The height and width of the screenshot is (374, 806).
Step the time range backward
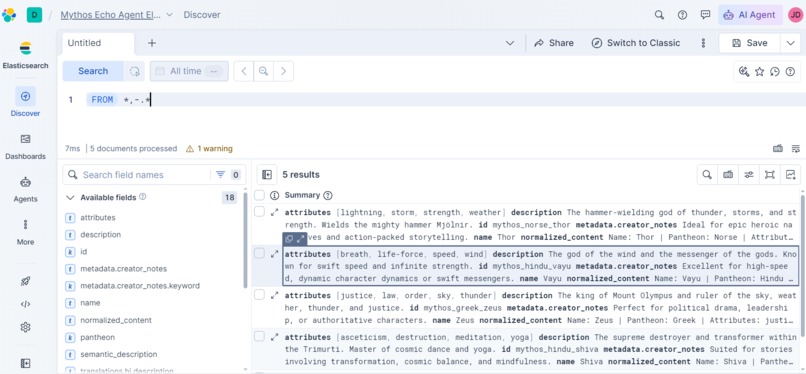244,71
